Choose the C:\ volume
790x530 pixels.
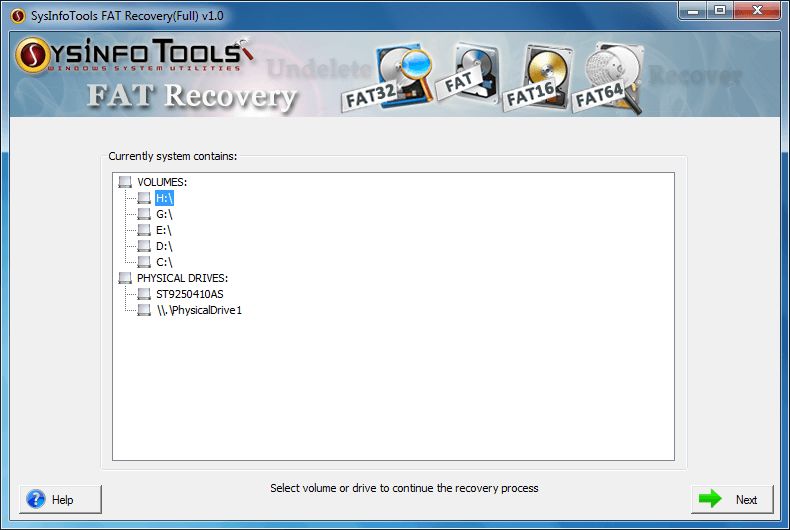[164, 262]
